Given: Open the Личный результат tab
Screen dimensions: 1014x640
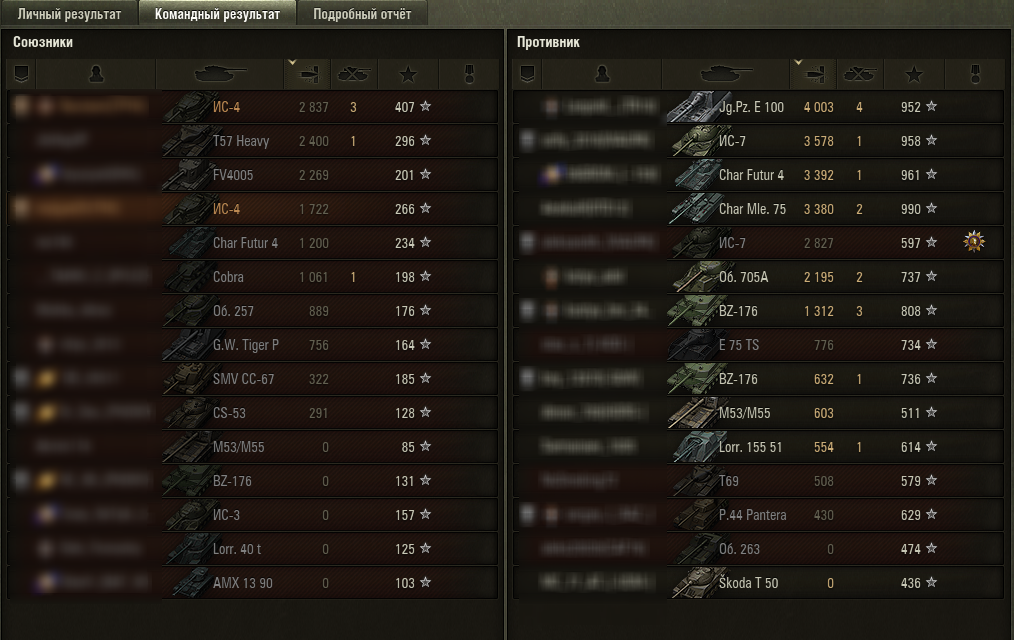Looking at the screenshot, I should click(69, 14).
